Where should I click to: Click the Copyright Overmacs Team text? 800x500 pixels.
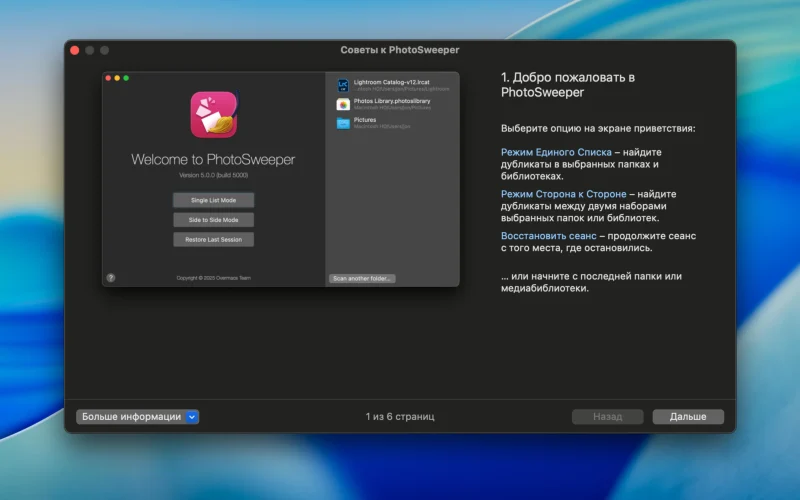pyautogui.click(x=213, y=278)
